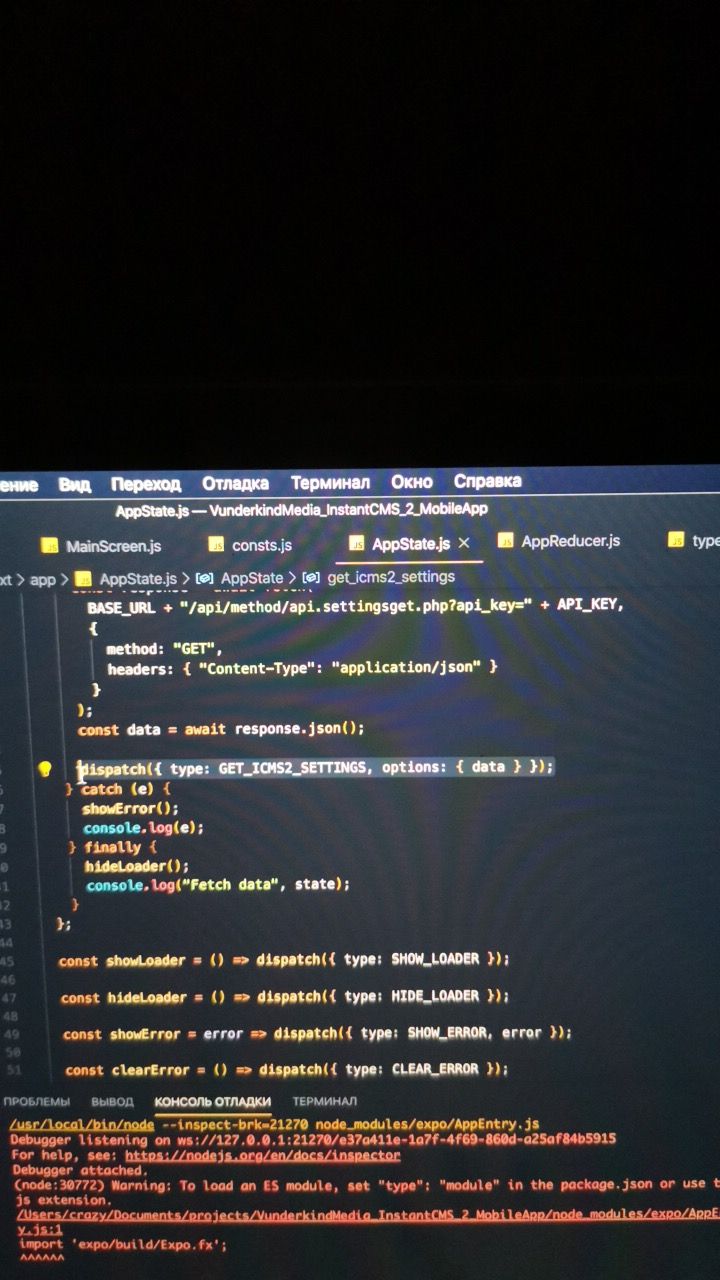The image size is (720, 1280).
Task: Click the const hideLoader definition
Action: click(286, 997)
